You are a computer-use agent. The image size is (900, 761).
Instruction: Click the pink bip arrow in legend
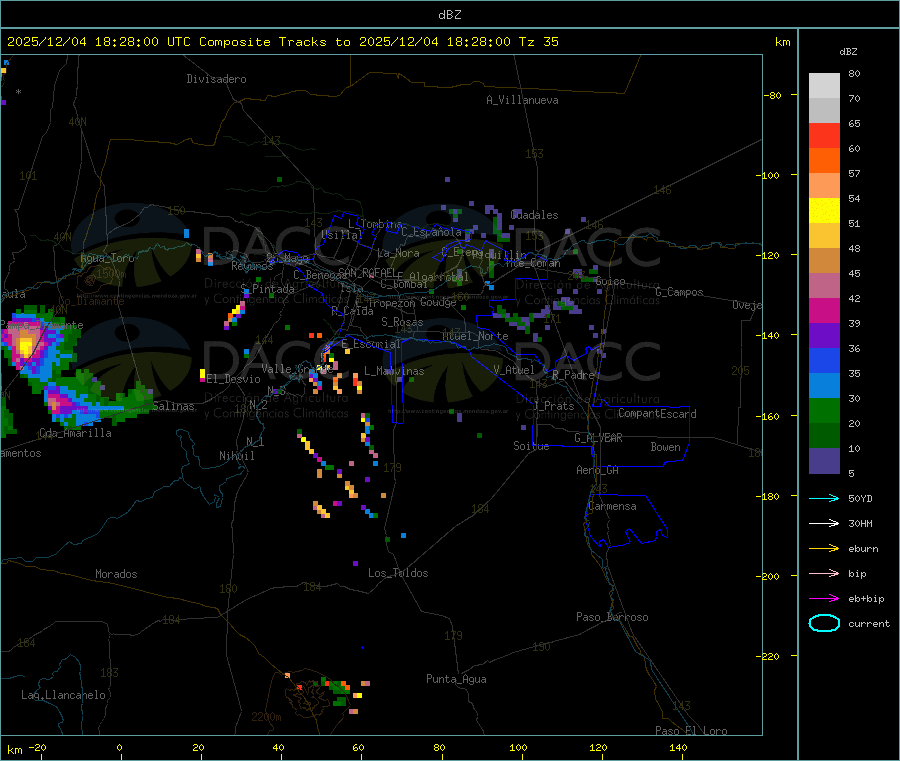coord(824,573)
